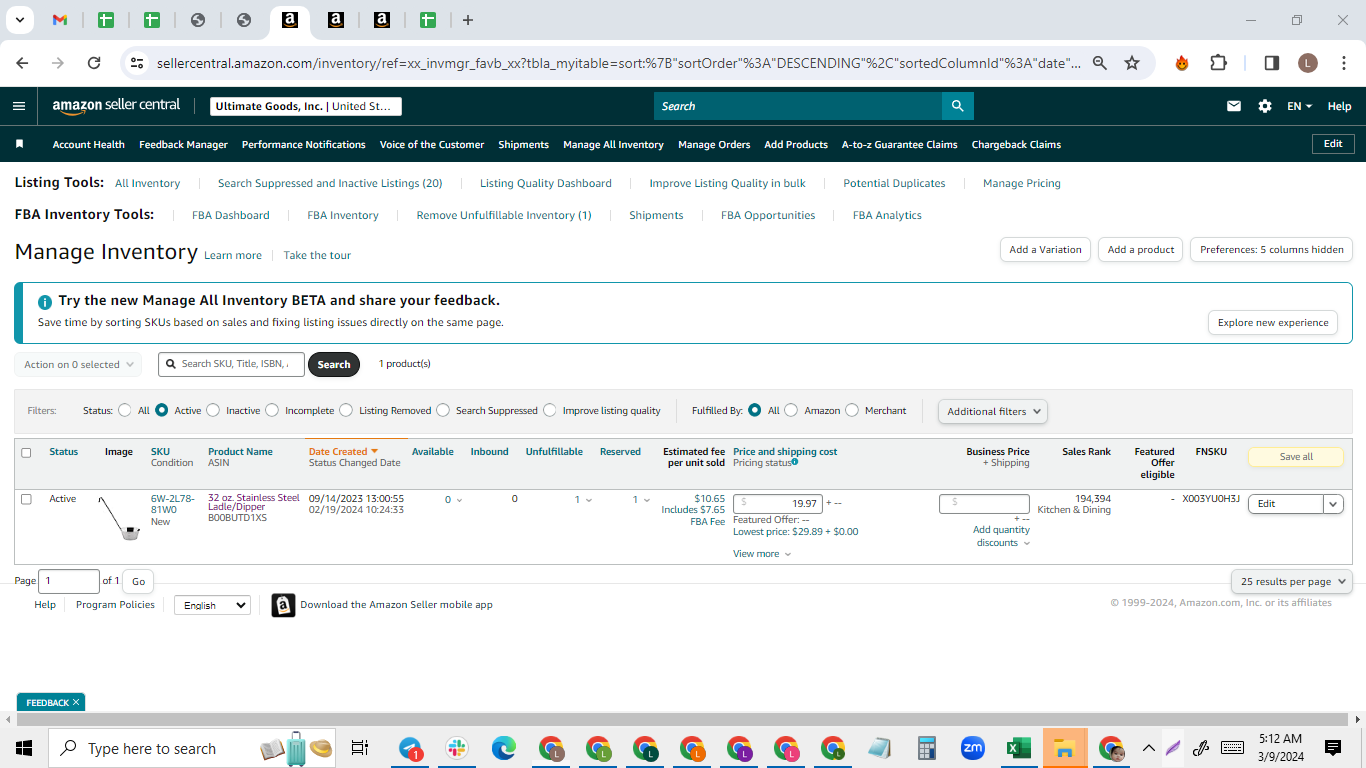This screenshot has height=768, width=1366.
Task: Expand Add quantity discounts
Action: (x=1001, y=536)
